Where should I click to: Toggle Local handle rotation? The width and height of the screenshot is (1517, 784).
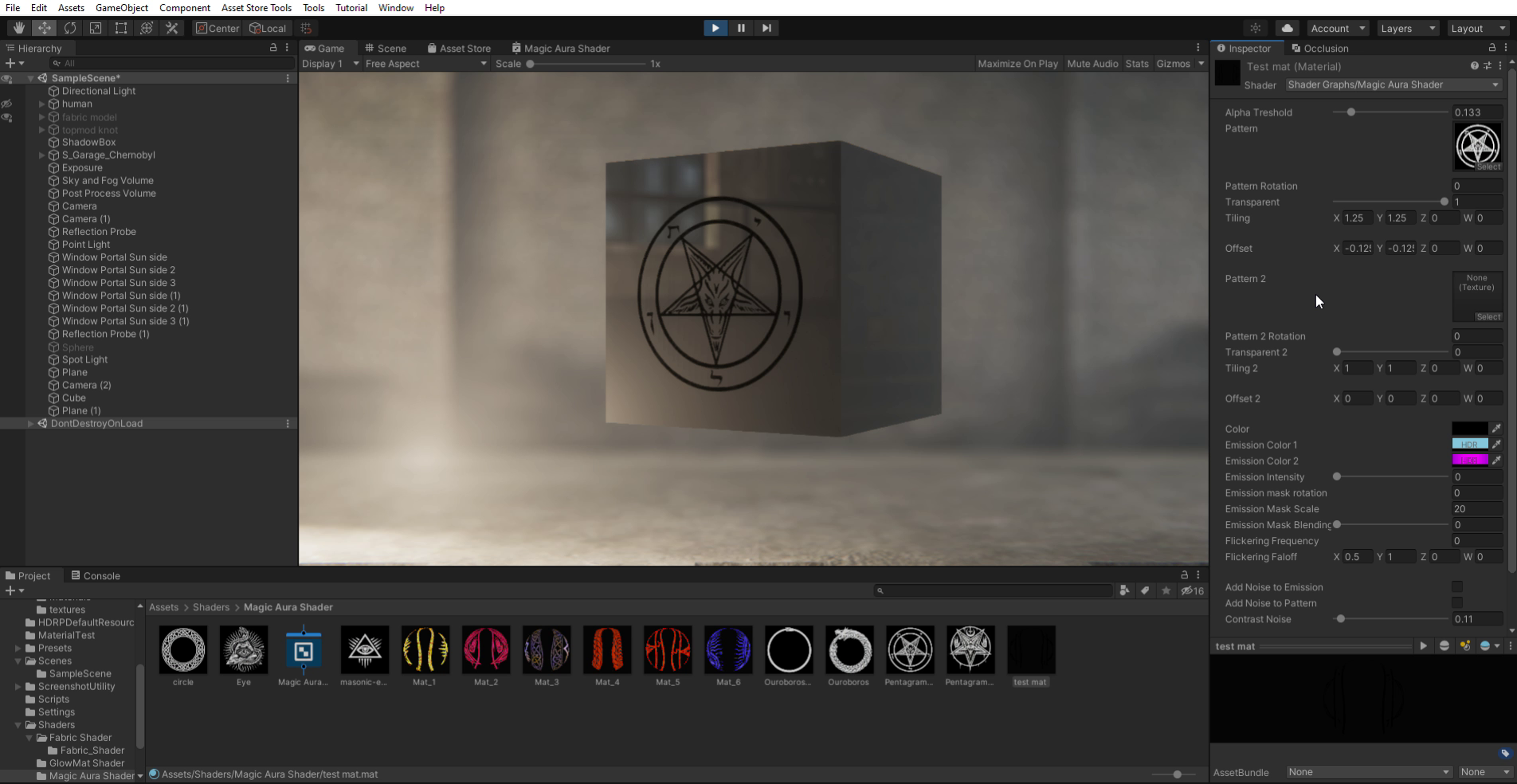pyautogui.click(x=268, y=28)
